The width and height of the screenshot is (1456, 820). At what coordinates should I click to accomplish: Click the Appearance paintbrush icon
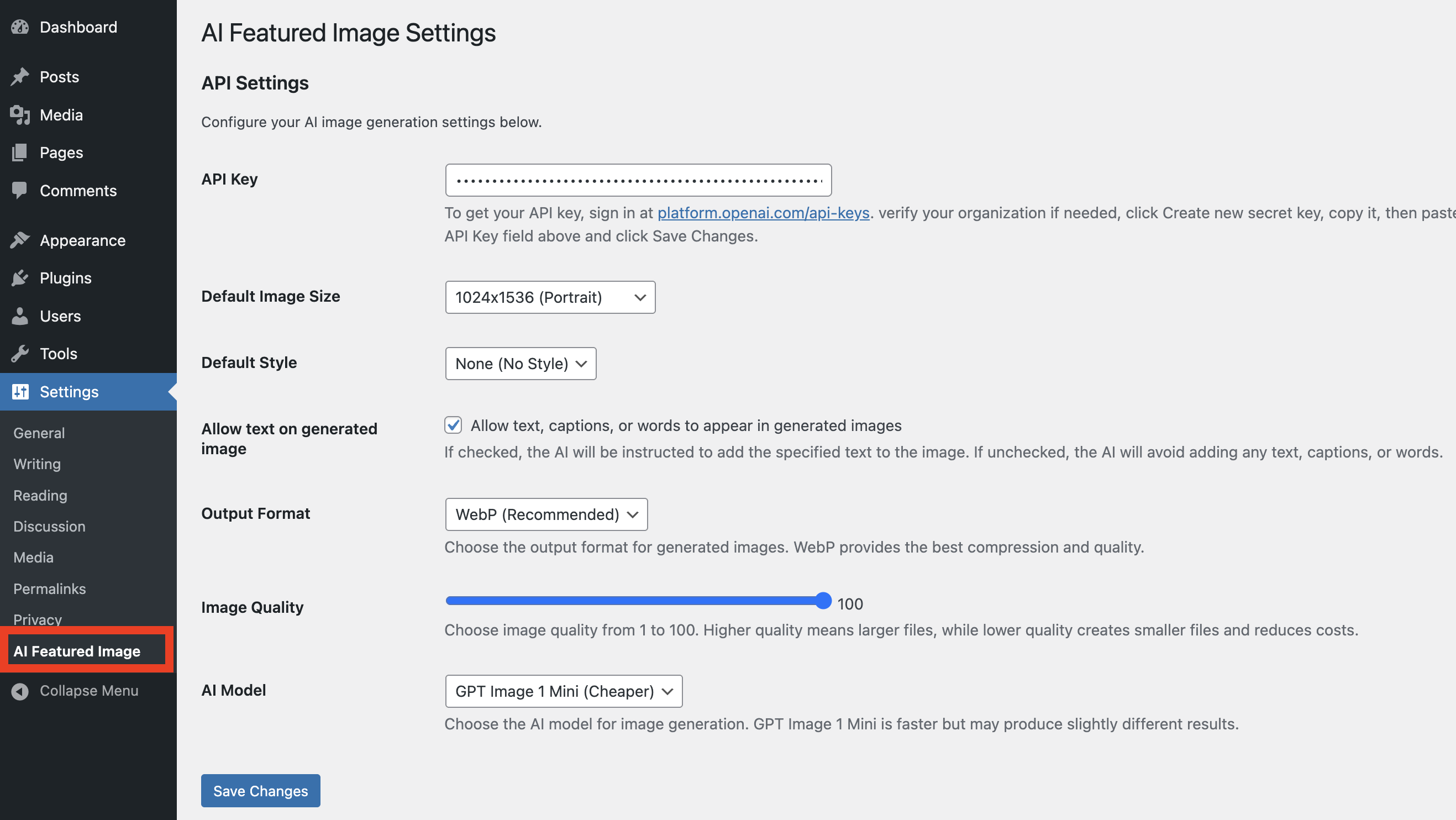click(20, 240)
